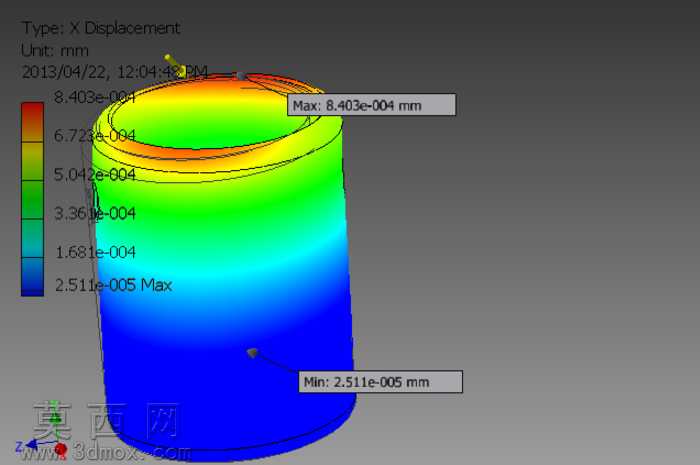Click the red segment of the color bar
The image size is (700, 465).
33,122
